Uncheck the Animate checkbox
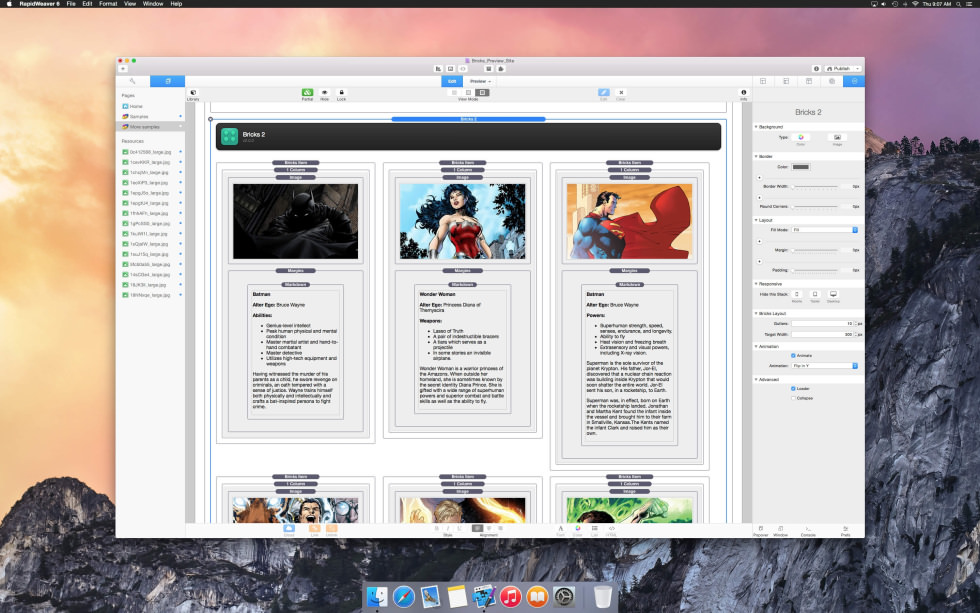980x613 pixels. (793, 356)
